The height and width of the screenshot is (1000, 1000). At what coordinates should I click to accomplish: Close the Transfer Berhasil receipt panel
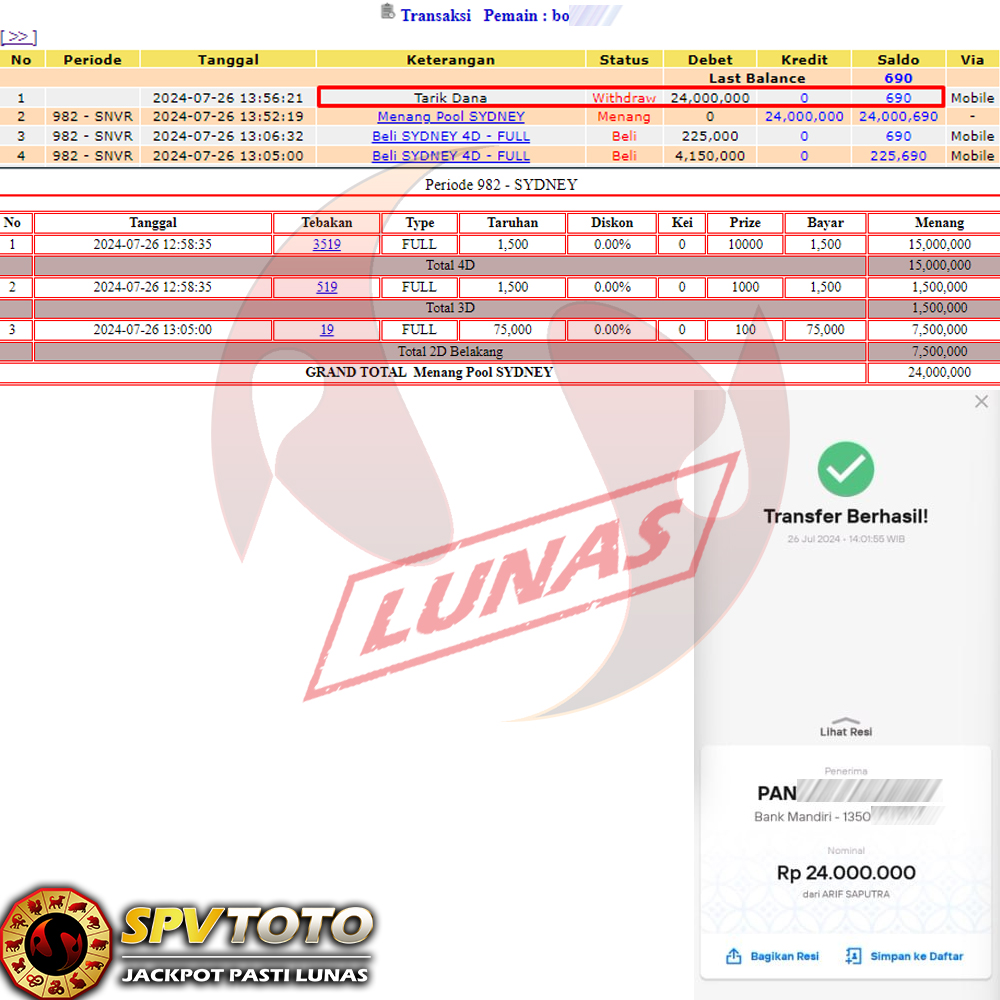(x=981, y=401)
